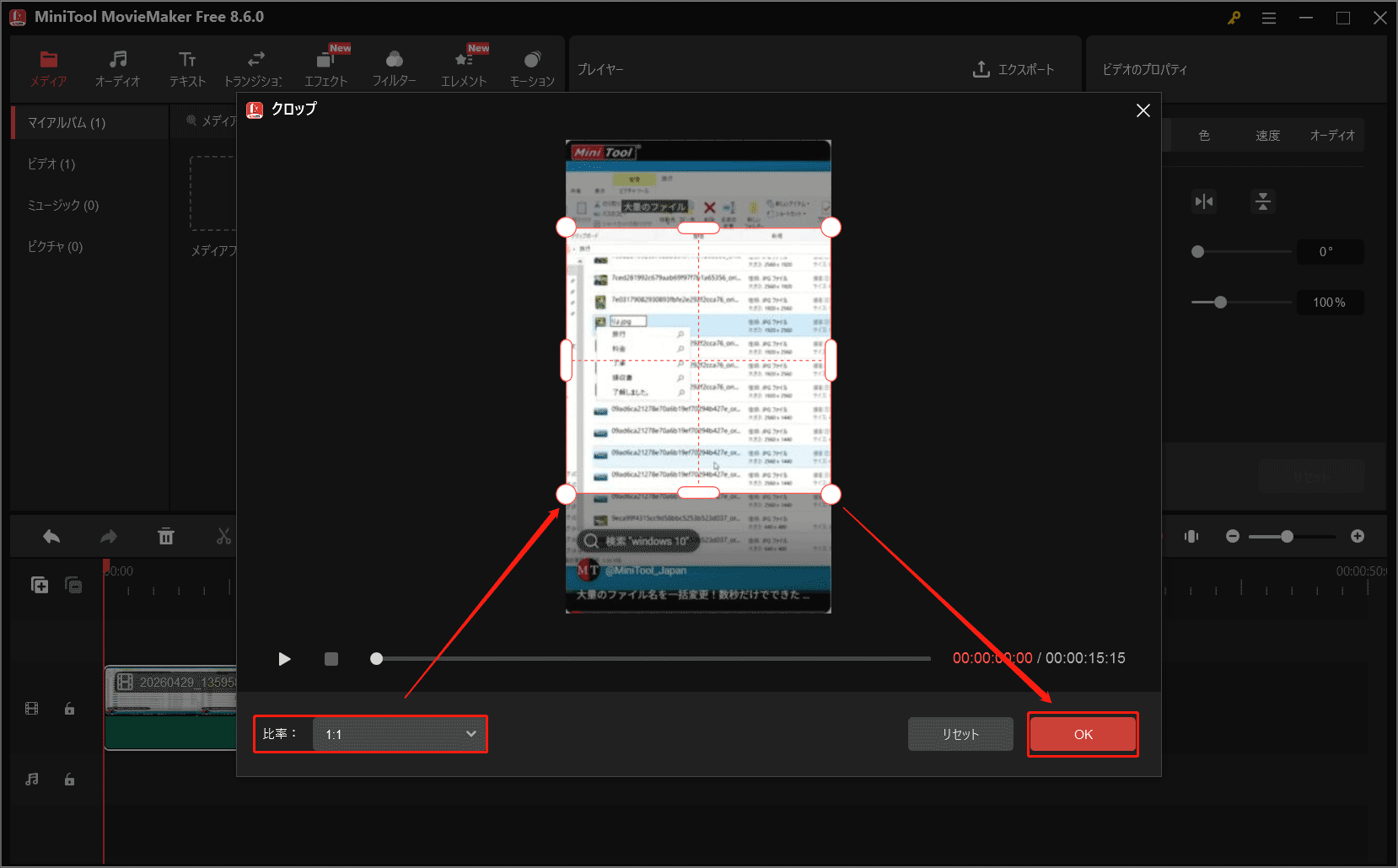Click the Delete trash icon

point(166,537)
